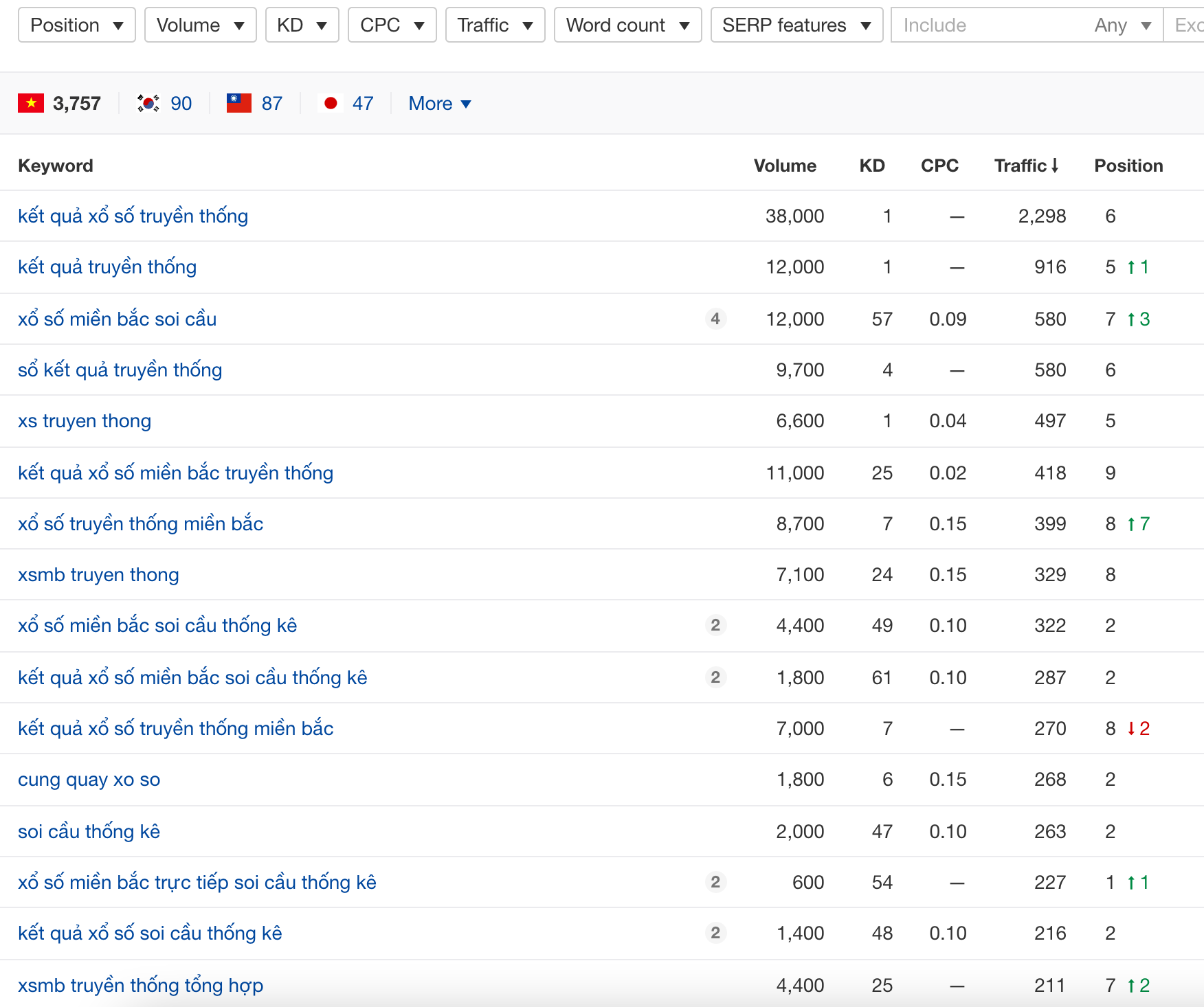Click volume value 38,000

pyautogui.click(x=794, y=216)
